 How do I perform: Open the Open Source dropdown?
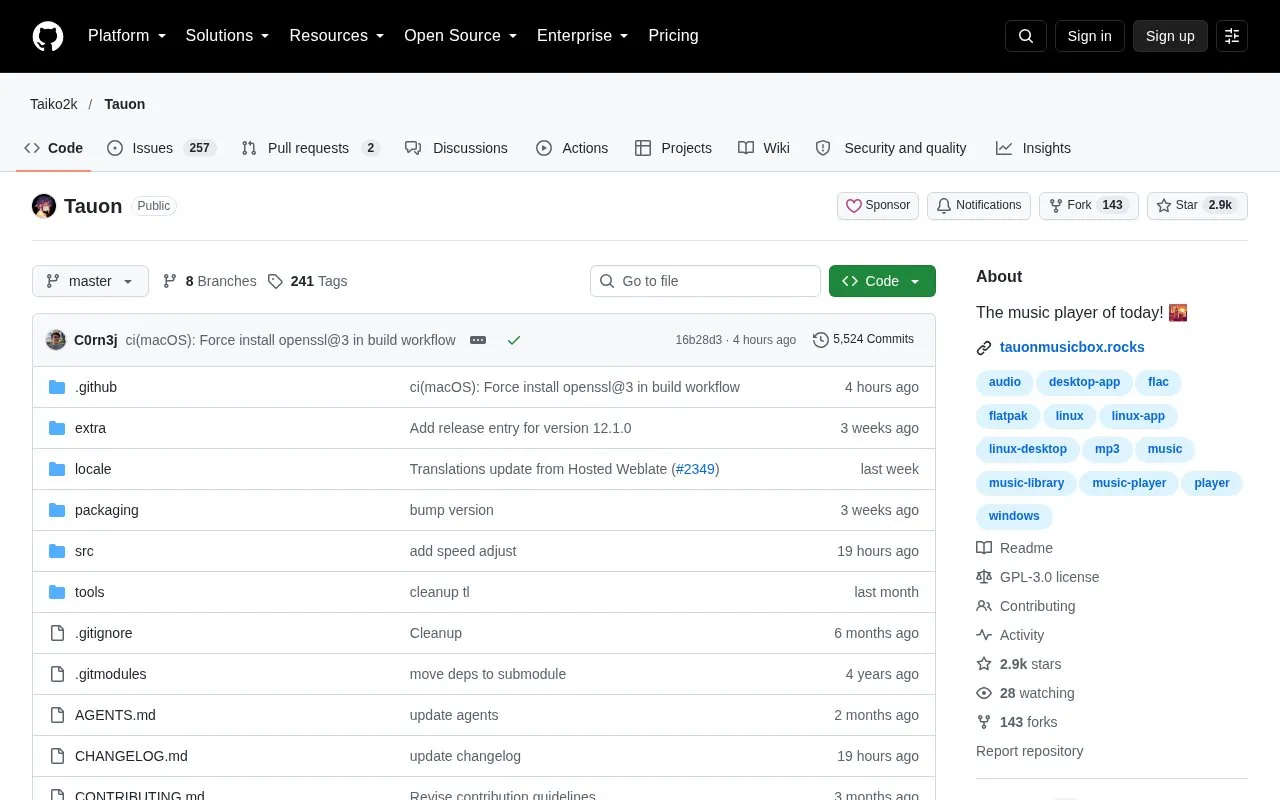[461, 36]
